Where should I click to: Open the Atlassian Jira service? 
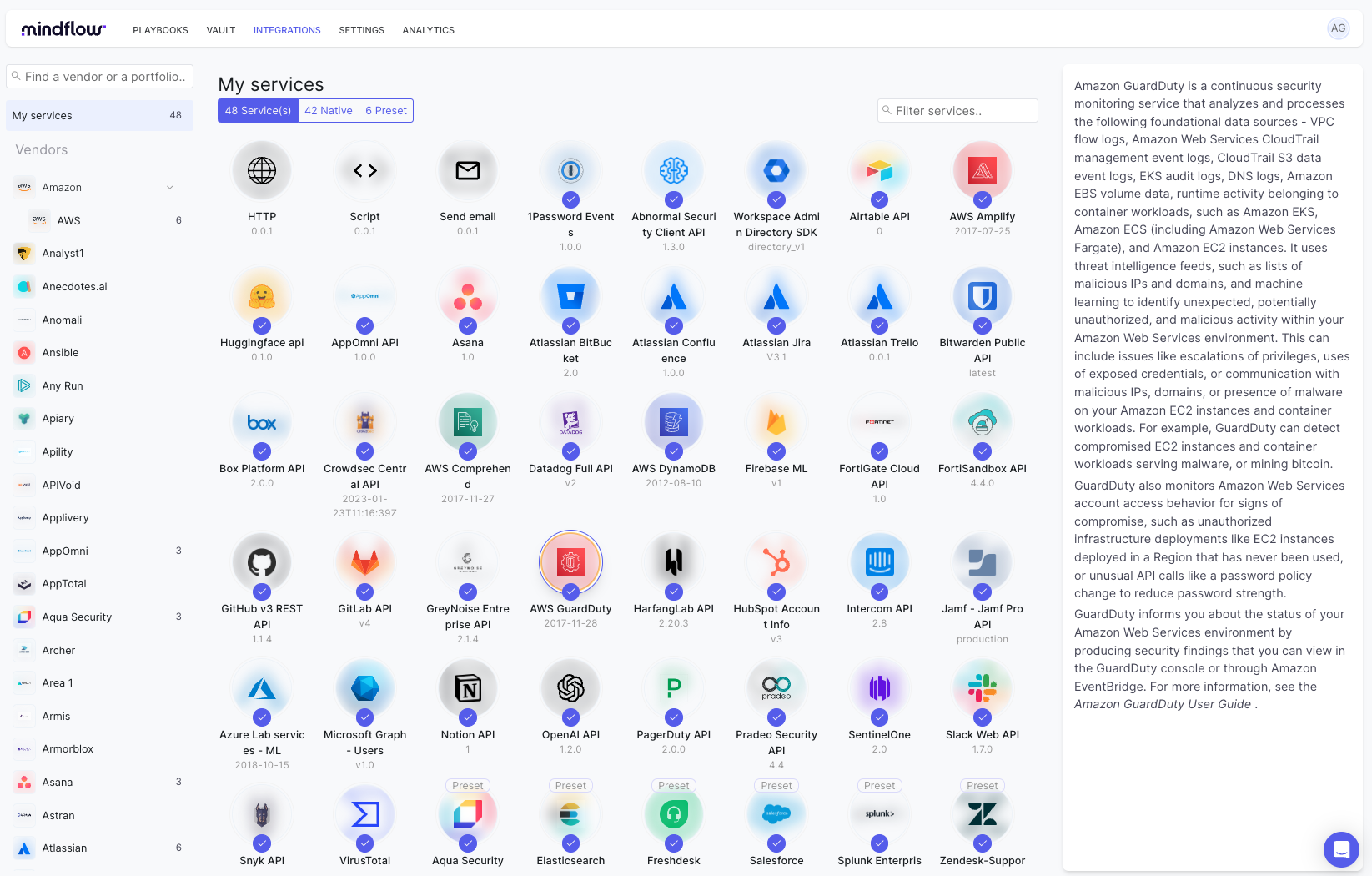tap(776, 296)
